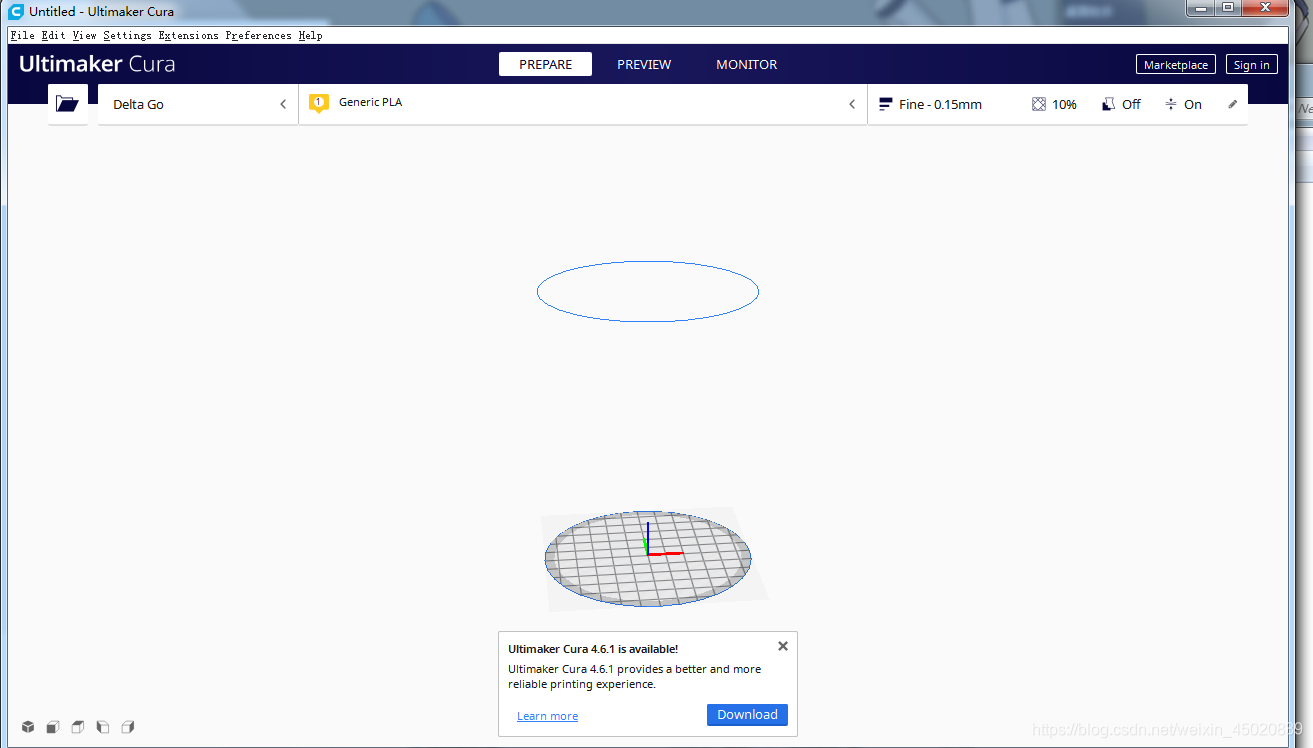Click the 'Ultimaker Cura 4.6.1 is available!' heading

[x=593, y=649]
